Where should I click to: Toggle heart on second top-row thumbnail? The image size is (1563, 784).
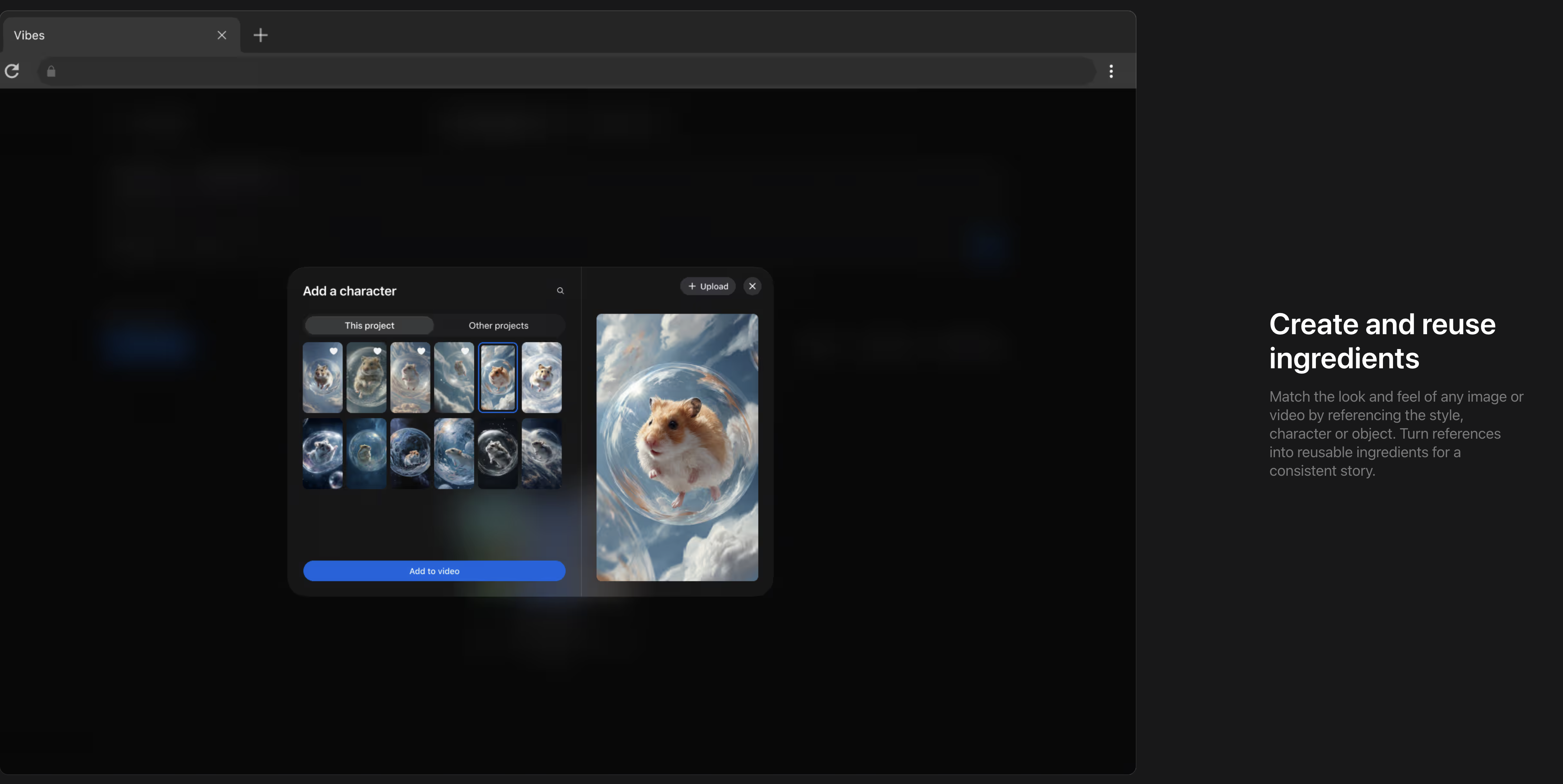(x=377, y=351)
